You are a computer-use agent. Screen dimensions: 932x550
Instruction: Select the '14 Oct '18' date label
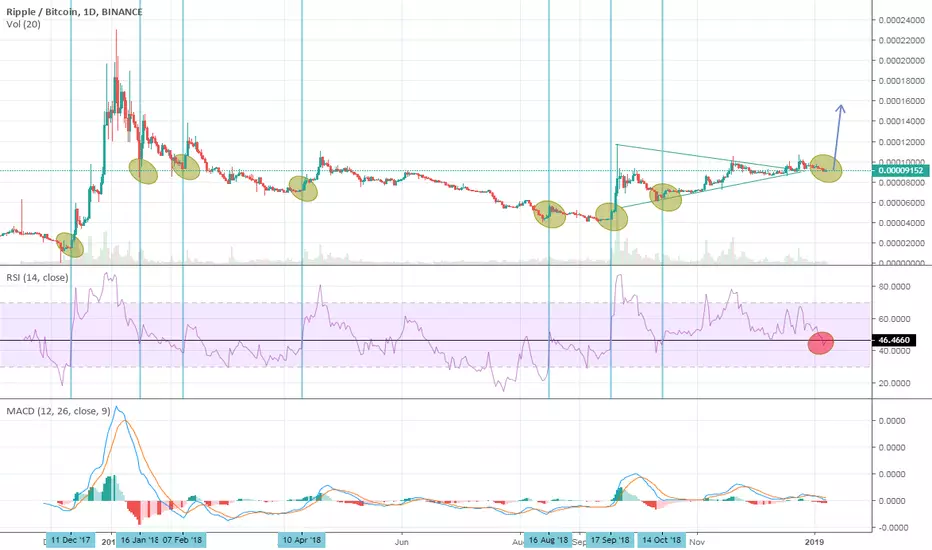click(x=662, y=540)
